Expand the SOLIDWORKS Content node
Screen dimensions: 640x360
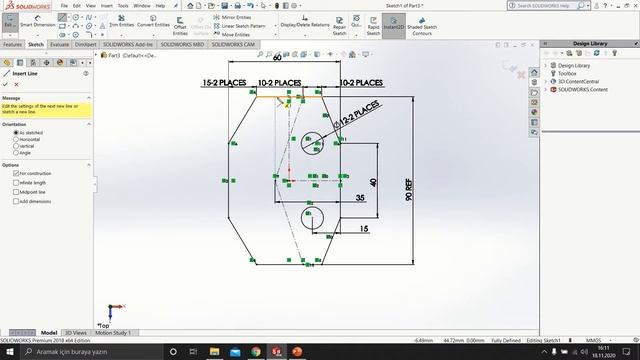[546, 89]
